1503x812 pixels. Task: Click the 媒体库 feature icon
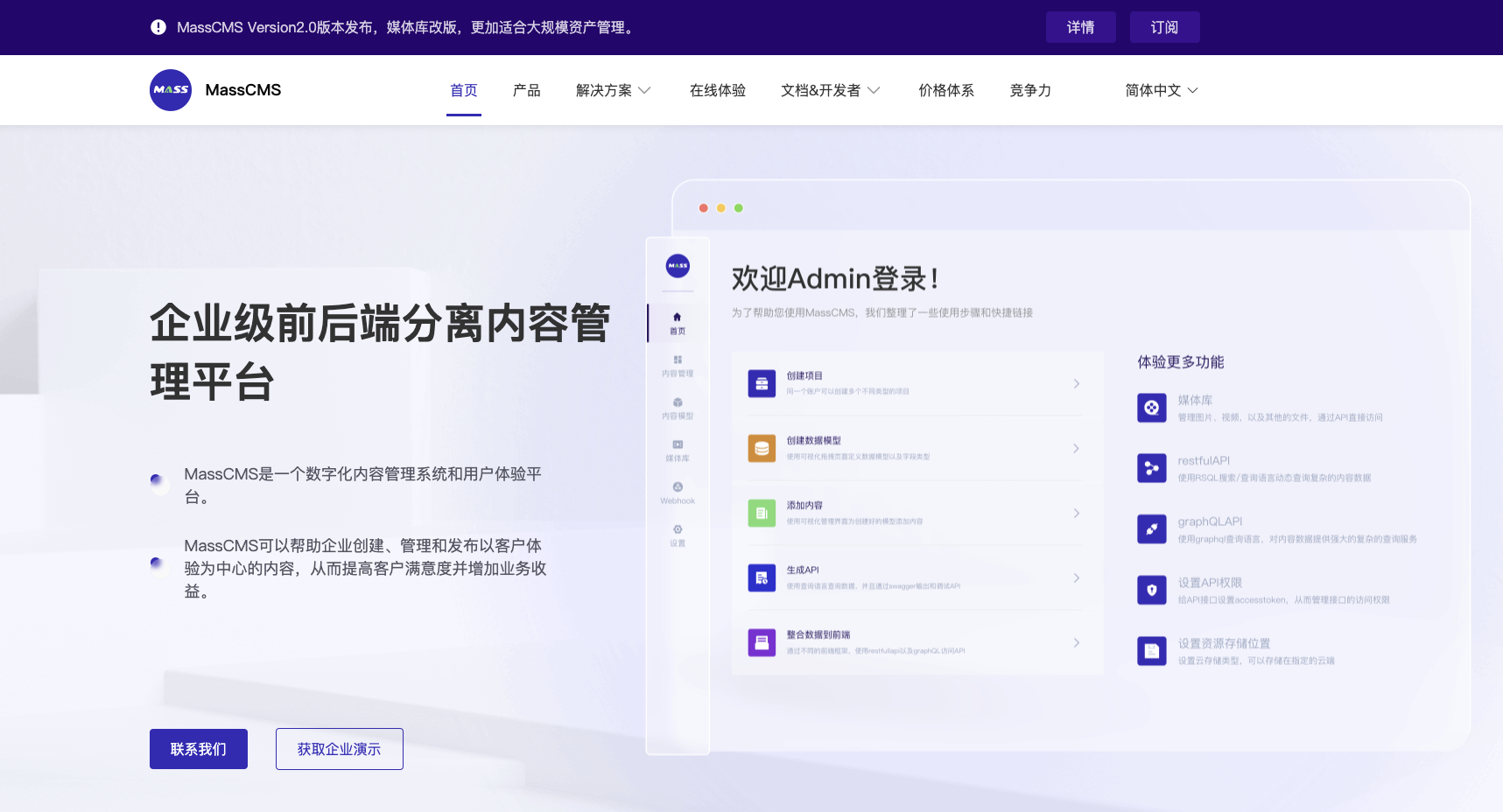click(x=1152, y=408)
